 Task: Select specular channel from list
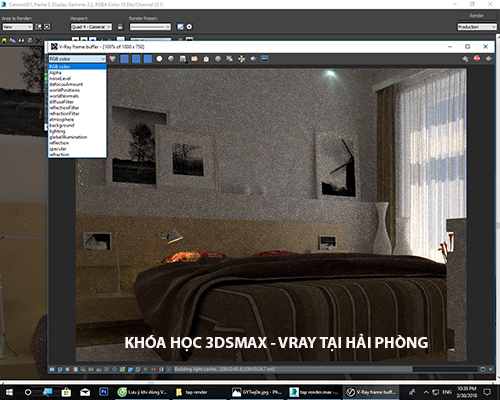click(77, 149)
